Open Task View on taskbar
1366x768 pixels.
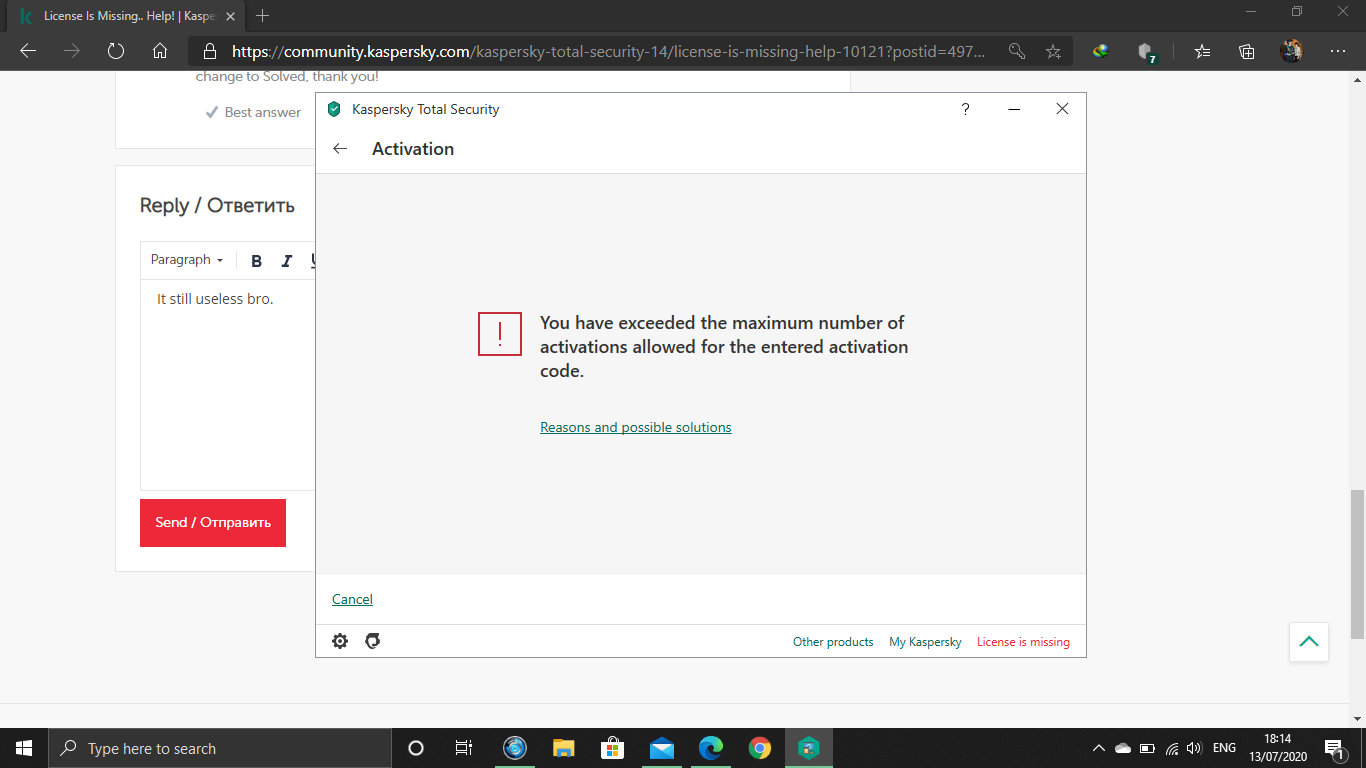[464, 748]
